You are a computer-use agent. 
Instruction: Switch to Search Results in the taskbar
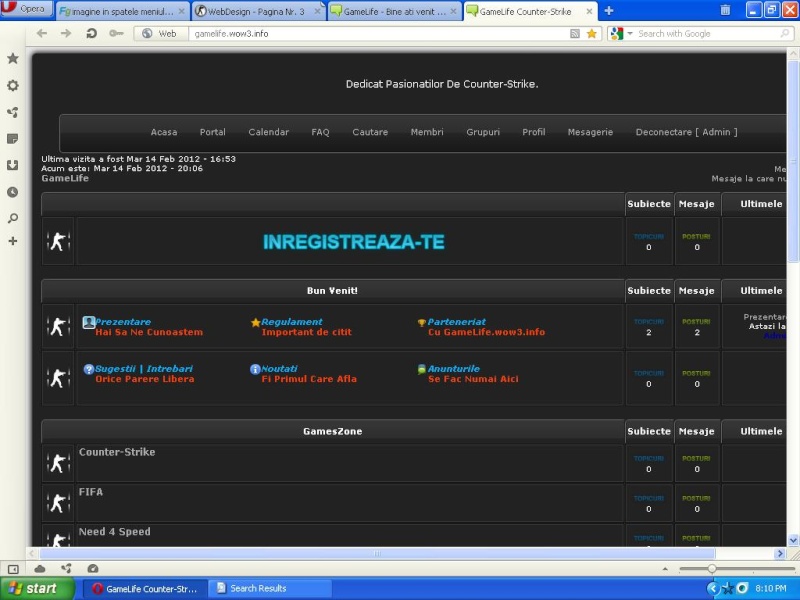point(269,589)
